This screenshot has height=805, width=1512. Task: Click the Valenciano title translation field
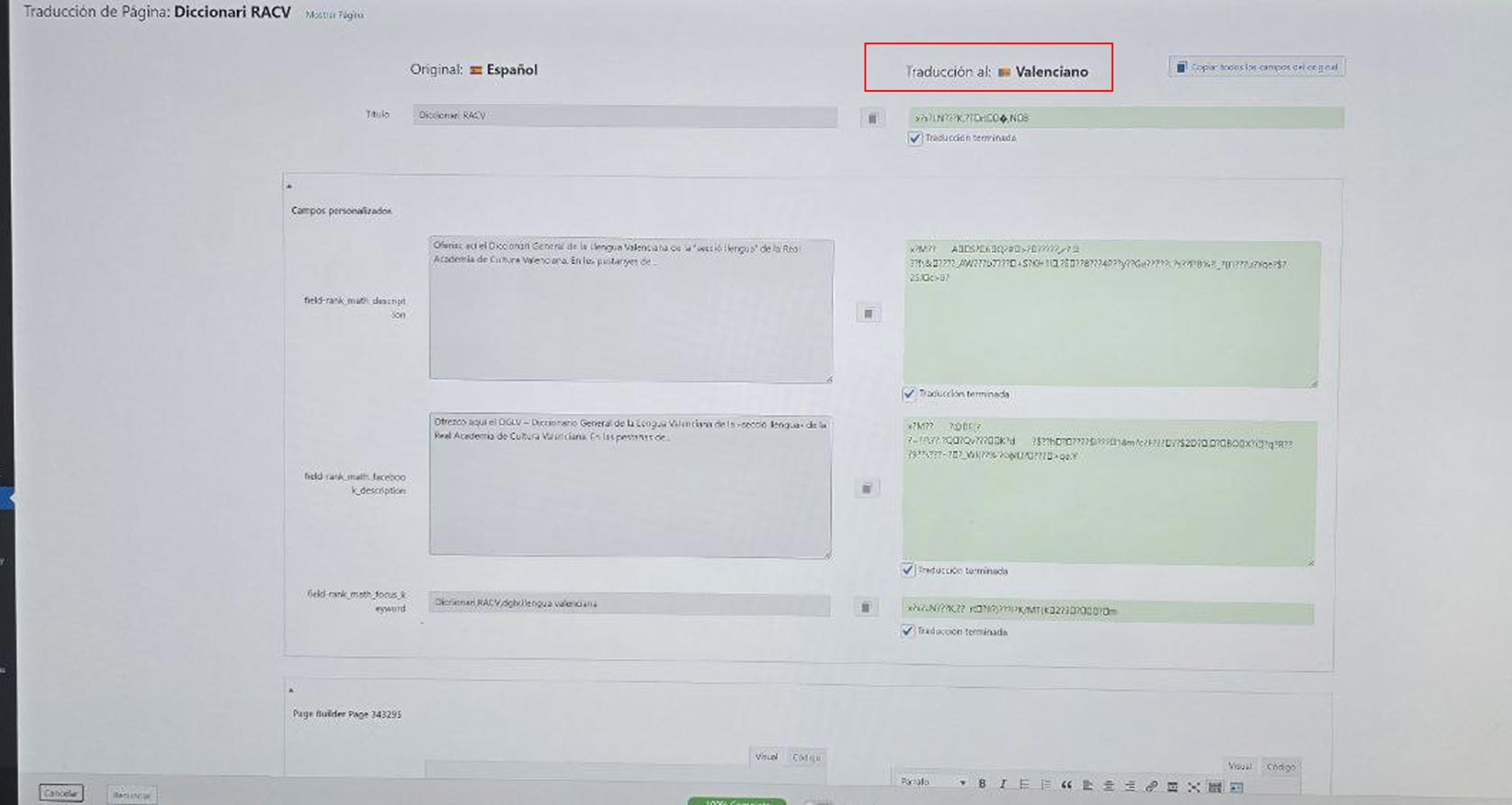click(1125, 117)
